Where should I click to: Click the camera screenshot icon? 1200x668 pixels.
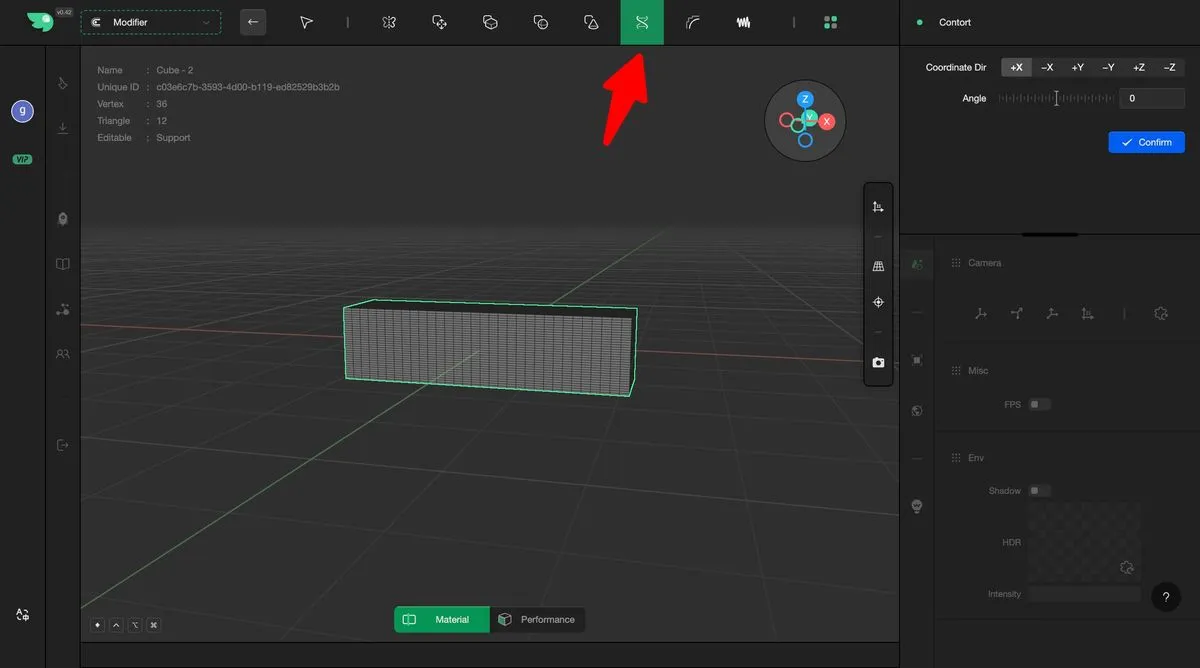coord(878,362)
